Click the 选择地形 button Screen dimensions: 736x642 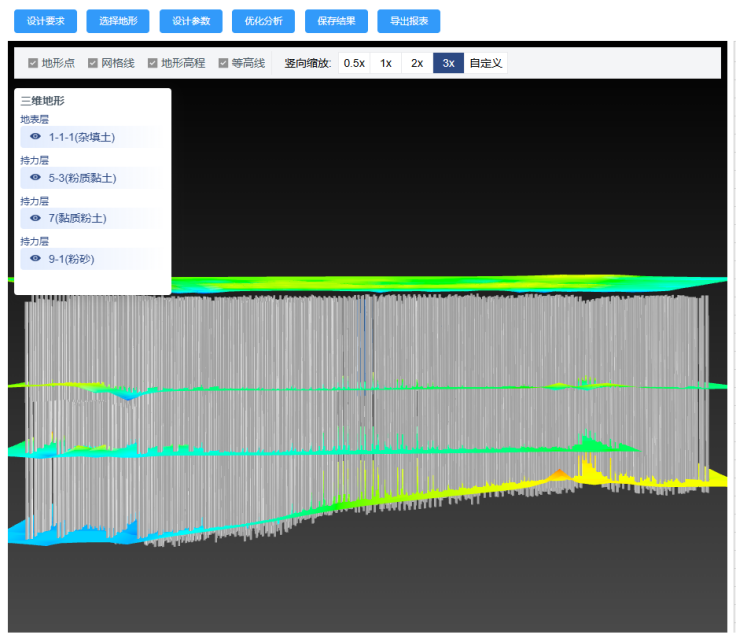118,21
